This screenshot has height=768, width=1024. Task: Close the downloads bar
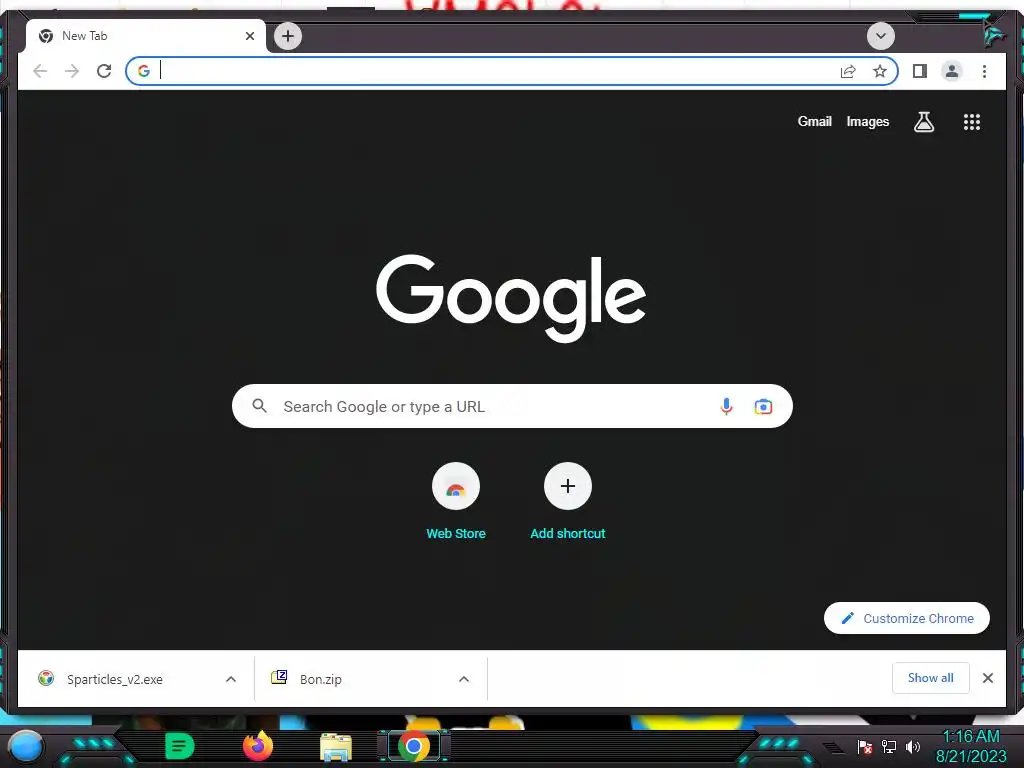coord(987,678)
